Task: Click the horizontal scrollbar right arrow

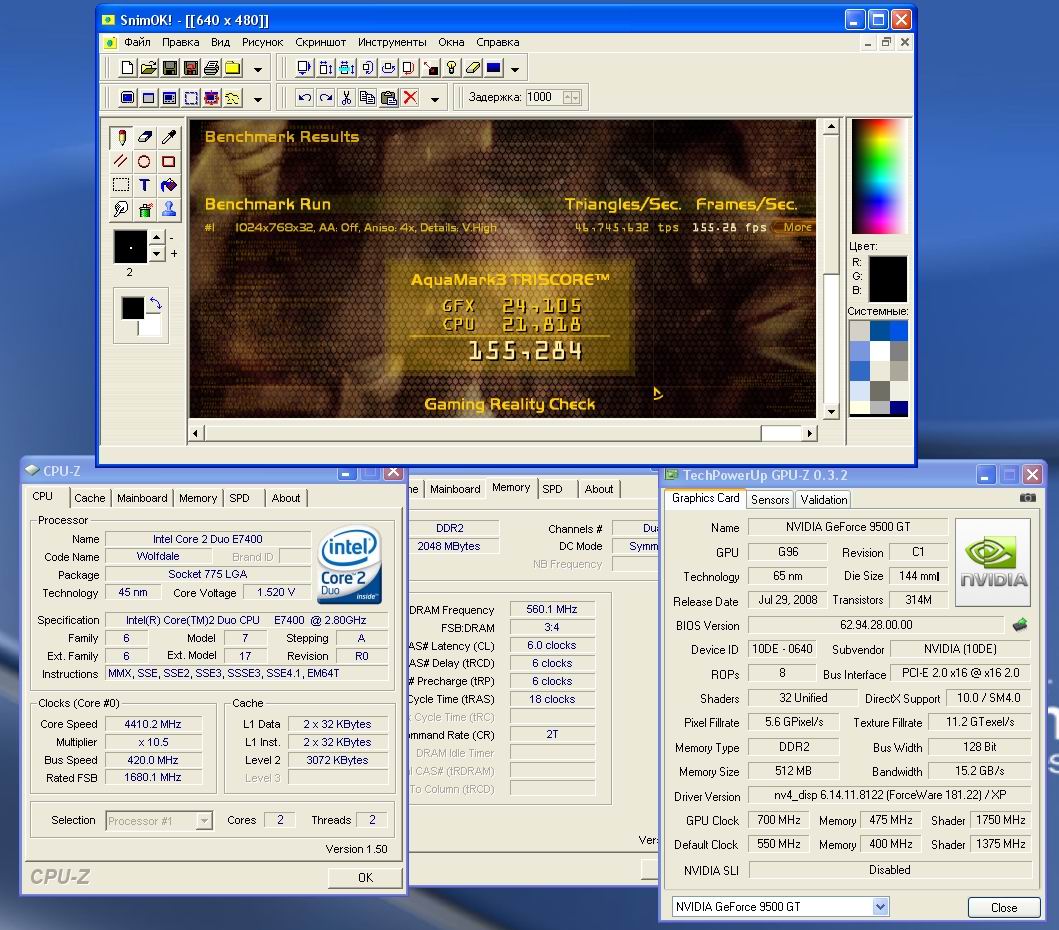Action: point(809,434)
